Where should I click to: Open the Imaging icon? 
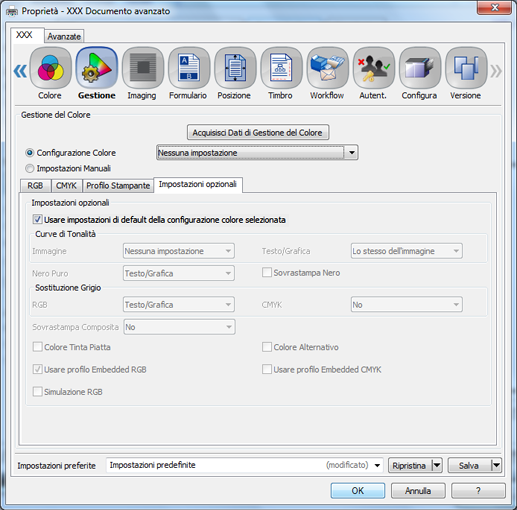coord(143,68)
